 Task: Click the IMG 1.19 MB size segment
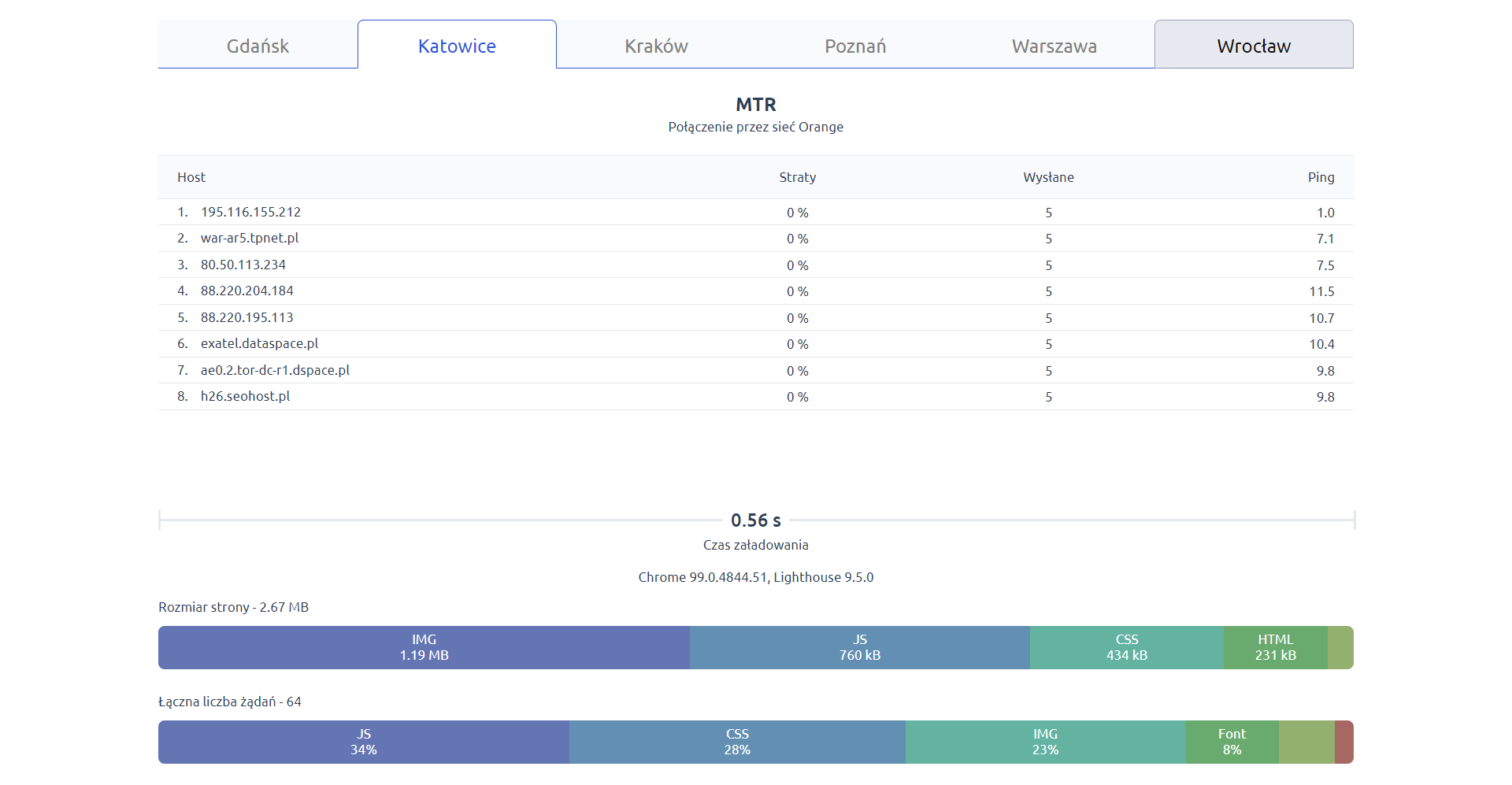424,647
